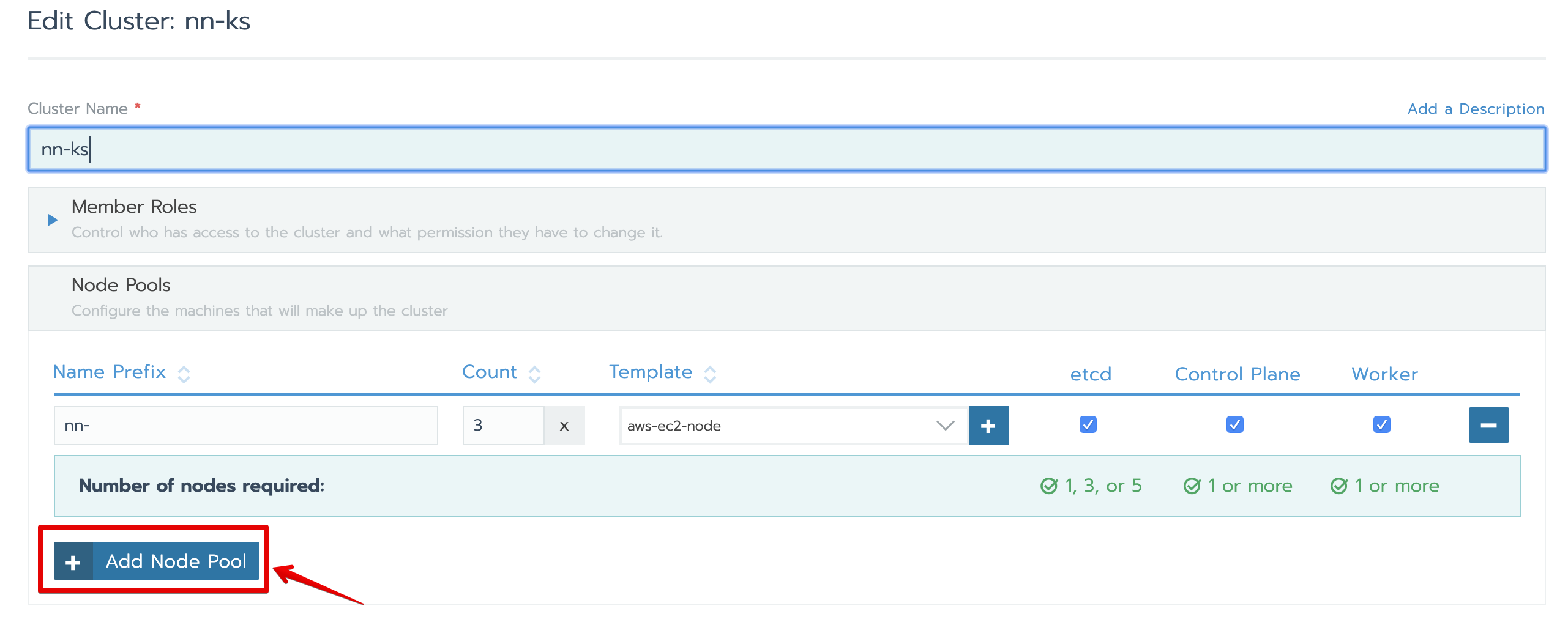Click the plus icon beside the template dropdown
This screenshot has width=1568, height=625.
pyautogui.click(x=988, y=426)
